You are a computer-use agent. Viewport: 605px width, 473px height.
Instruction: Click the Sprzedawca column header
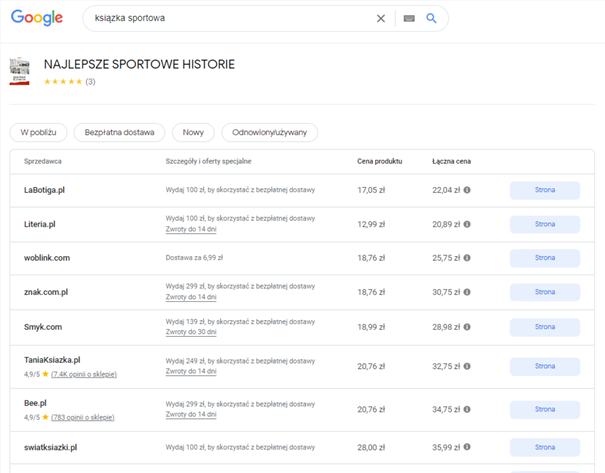(x=42, y=161)
